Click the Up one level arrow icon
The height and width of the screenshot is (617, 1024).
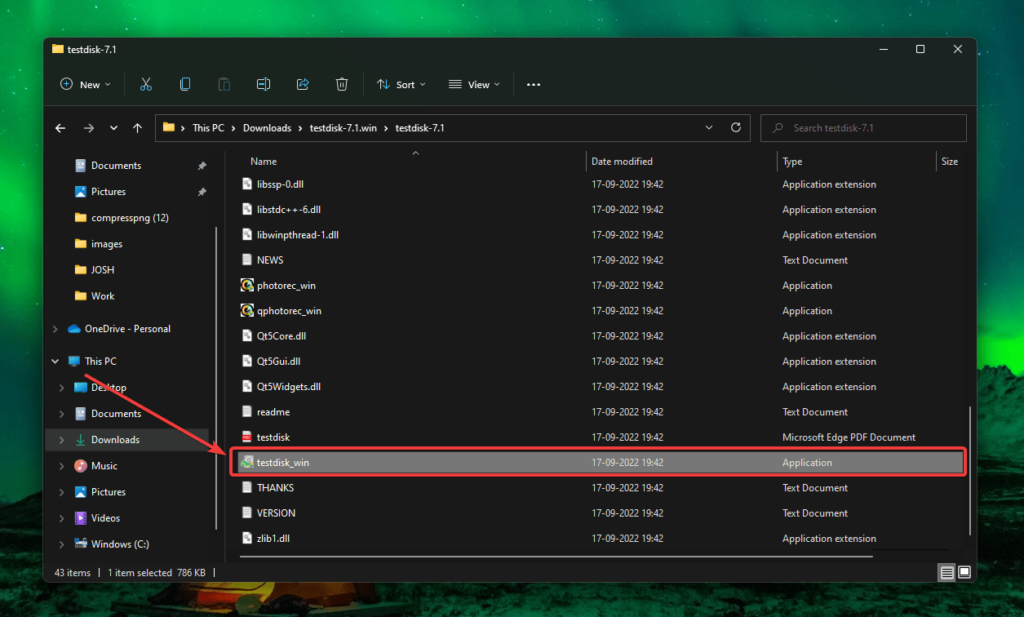tap(138, 128)
